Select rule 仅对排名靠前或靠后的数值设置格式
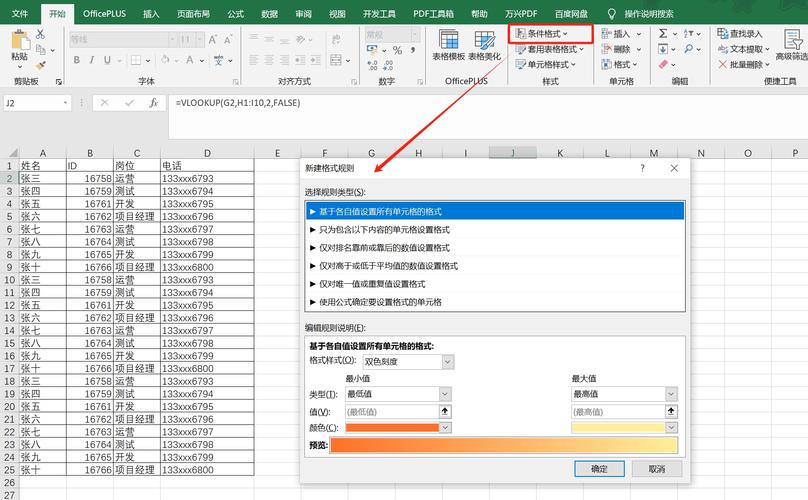 coord(495,247)
